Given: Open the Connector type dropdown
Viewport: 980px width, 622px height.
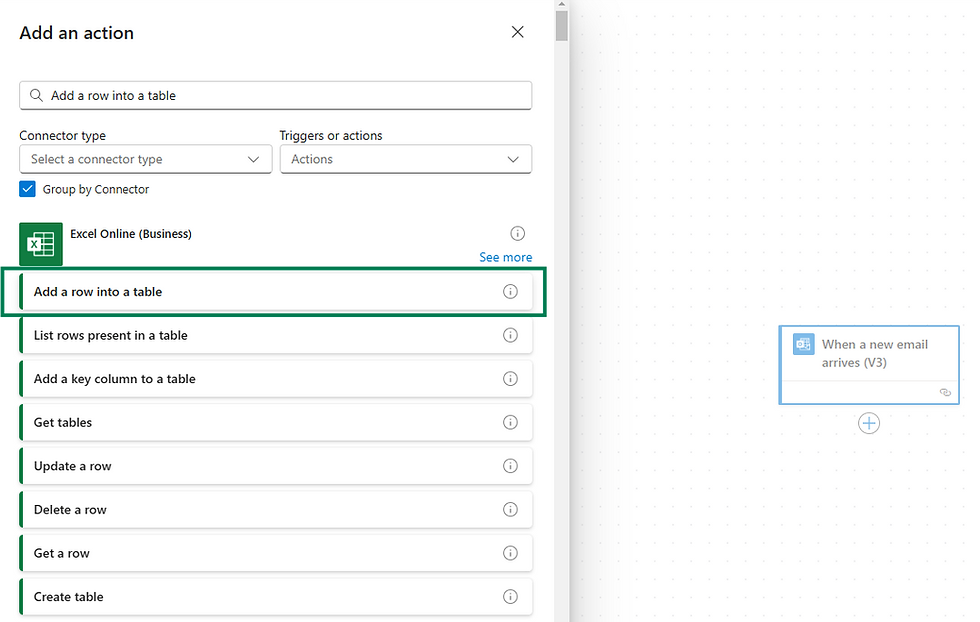Looking at the screenshot, I should 145,159.
